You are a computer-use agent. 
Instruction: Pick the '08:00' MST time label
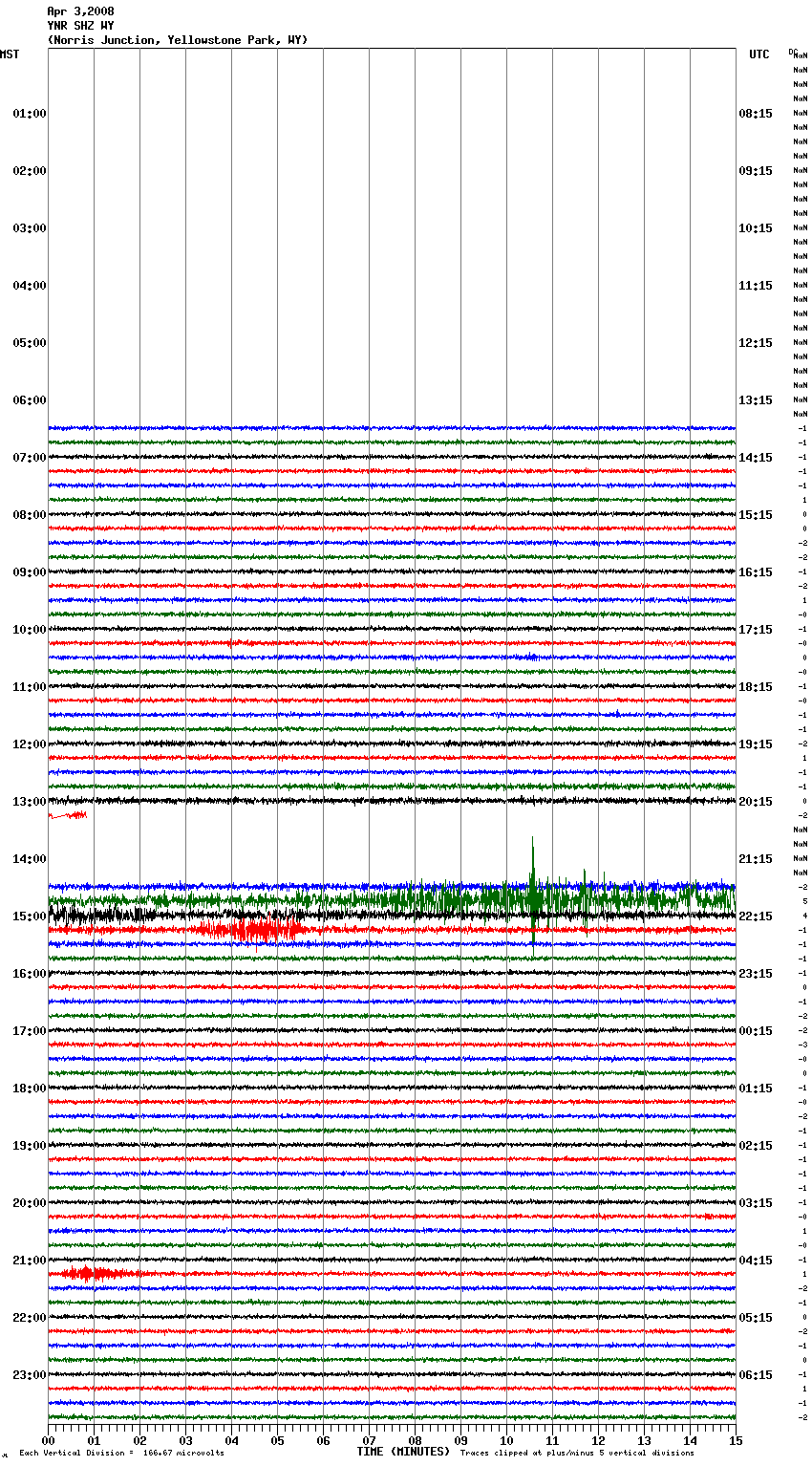click(x=30, y=515)
